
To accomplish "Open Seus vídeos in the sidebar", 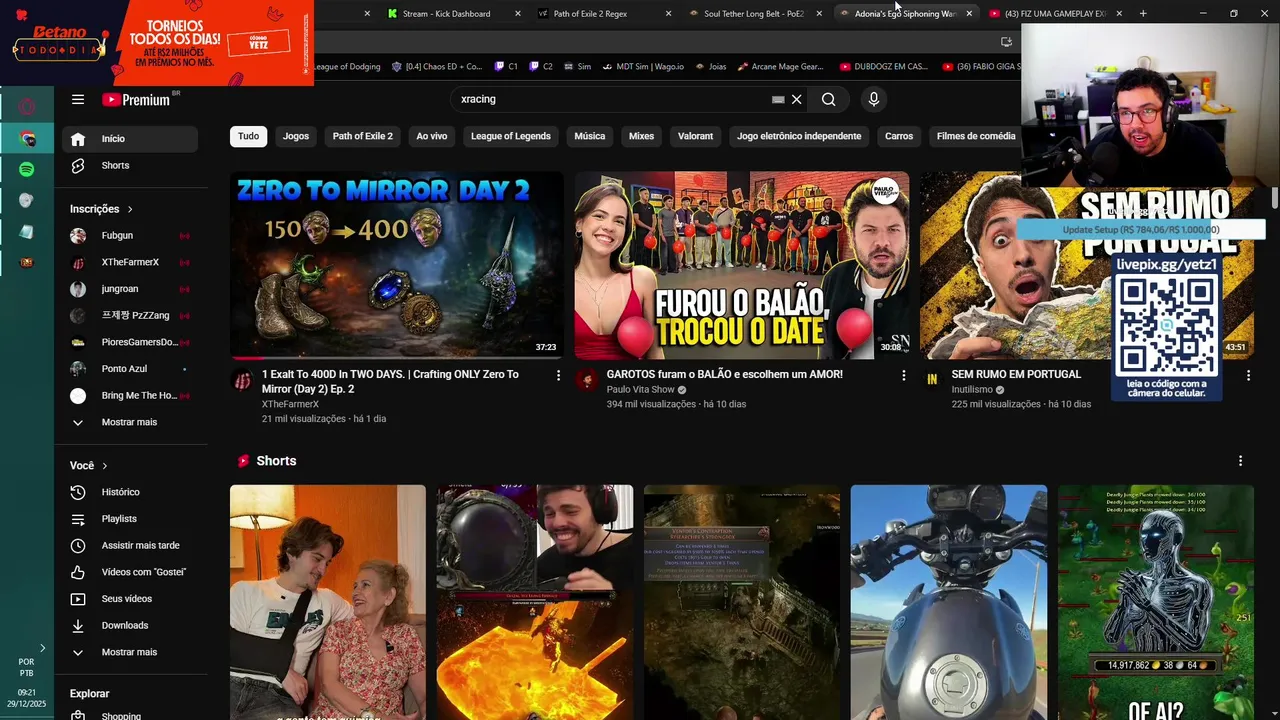I will pos(130,599).
